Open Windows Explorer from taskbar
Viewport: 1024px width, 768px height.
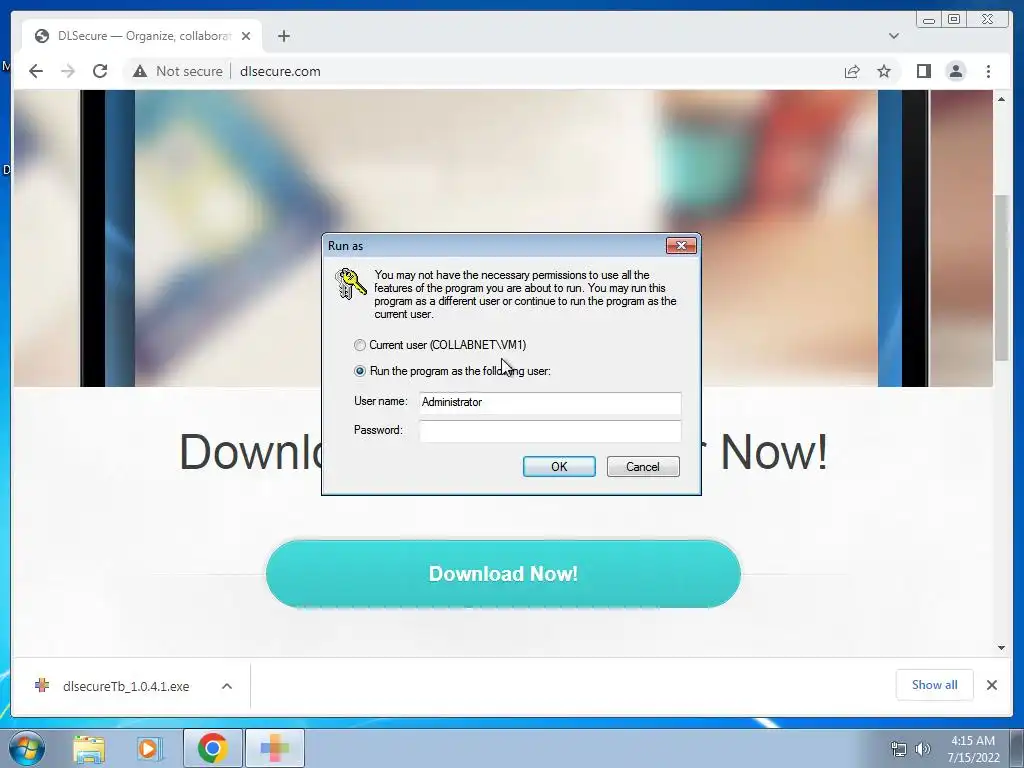(x=89, y=748)
